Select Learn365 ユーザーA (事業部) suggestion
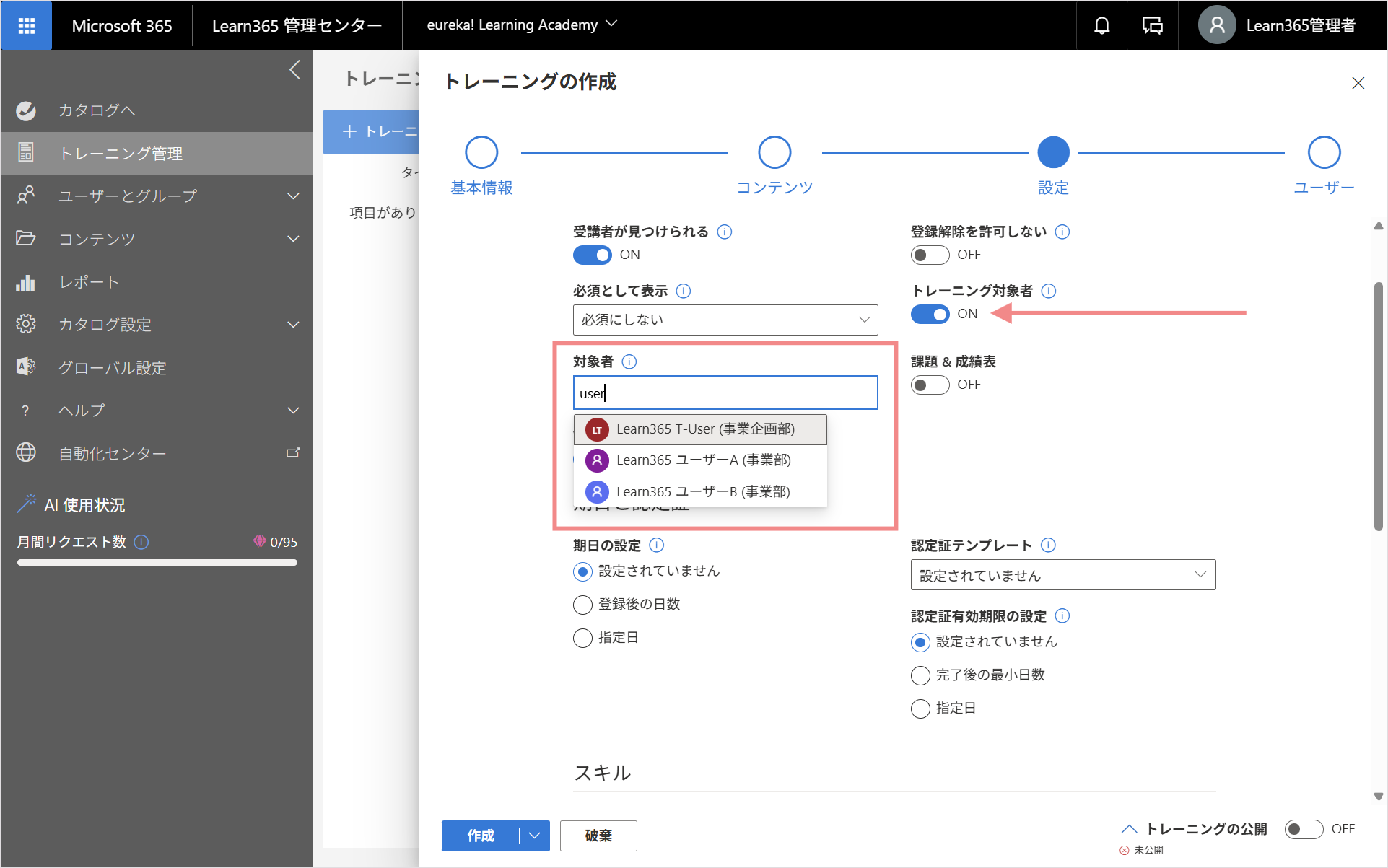Screen dimensions: 1388x868 coord(700,460)
